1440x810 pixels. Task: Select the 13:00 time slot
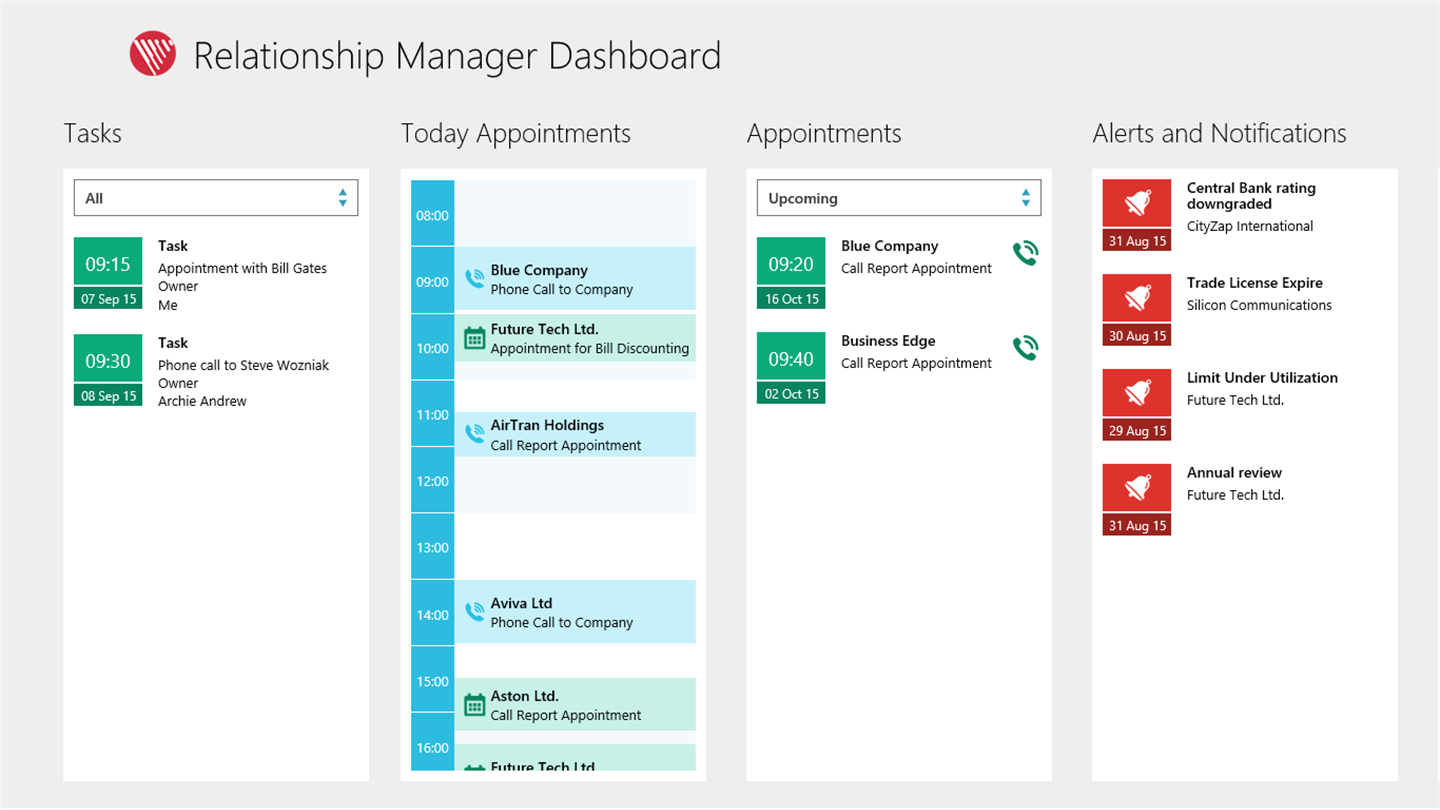pyautogui.click(x=575, y=547)
